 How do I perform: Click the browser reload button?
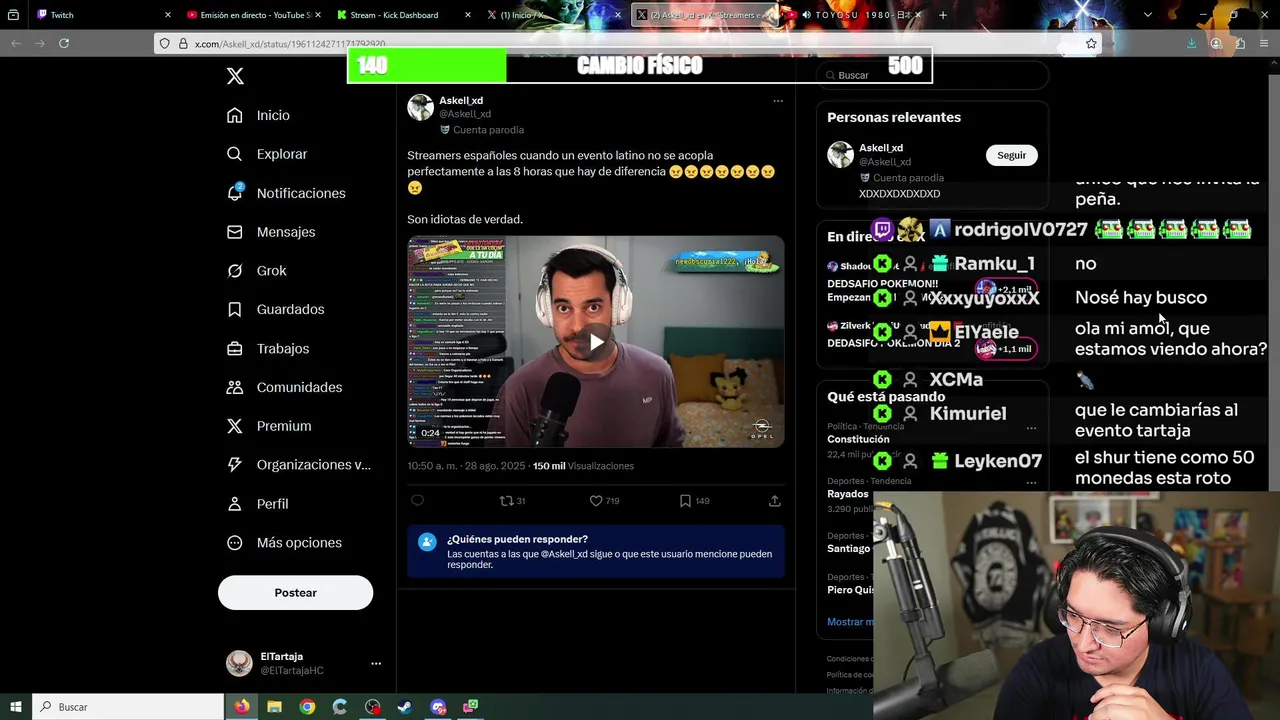[x=64, y=43]
